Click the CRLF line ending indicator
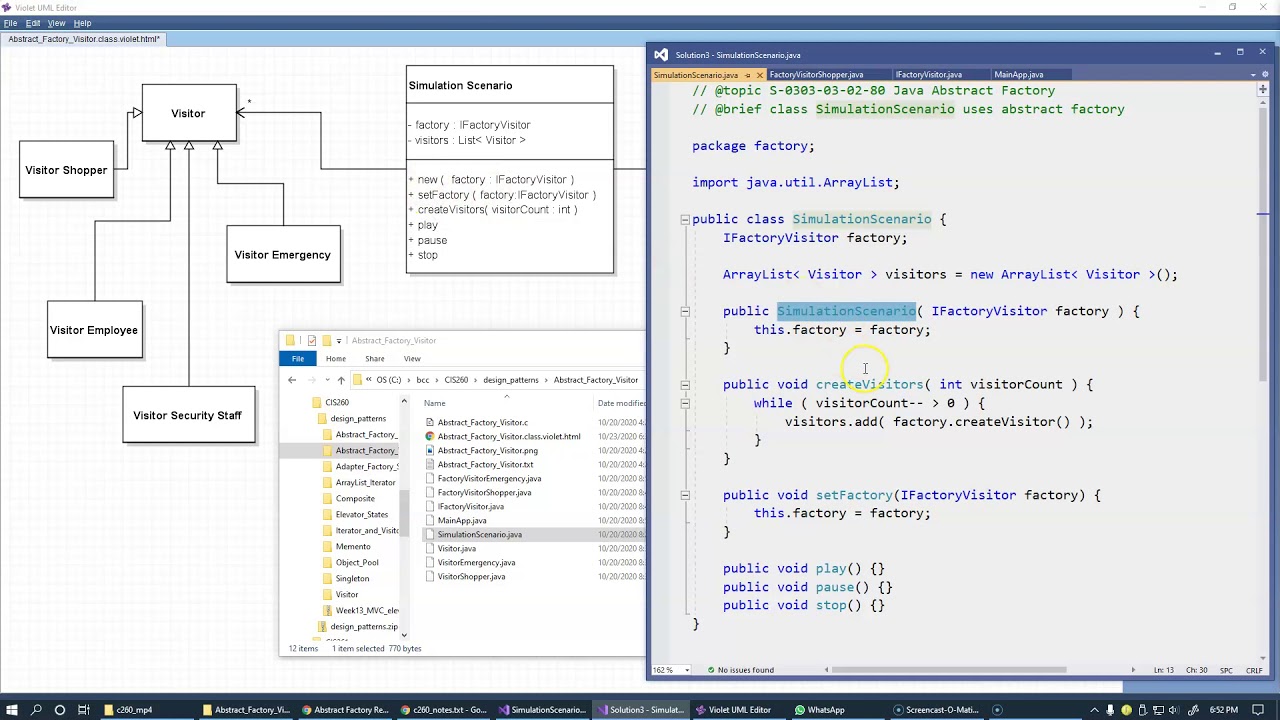This screenshot has height=720, width=1280. click(1254, 670)
